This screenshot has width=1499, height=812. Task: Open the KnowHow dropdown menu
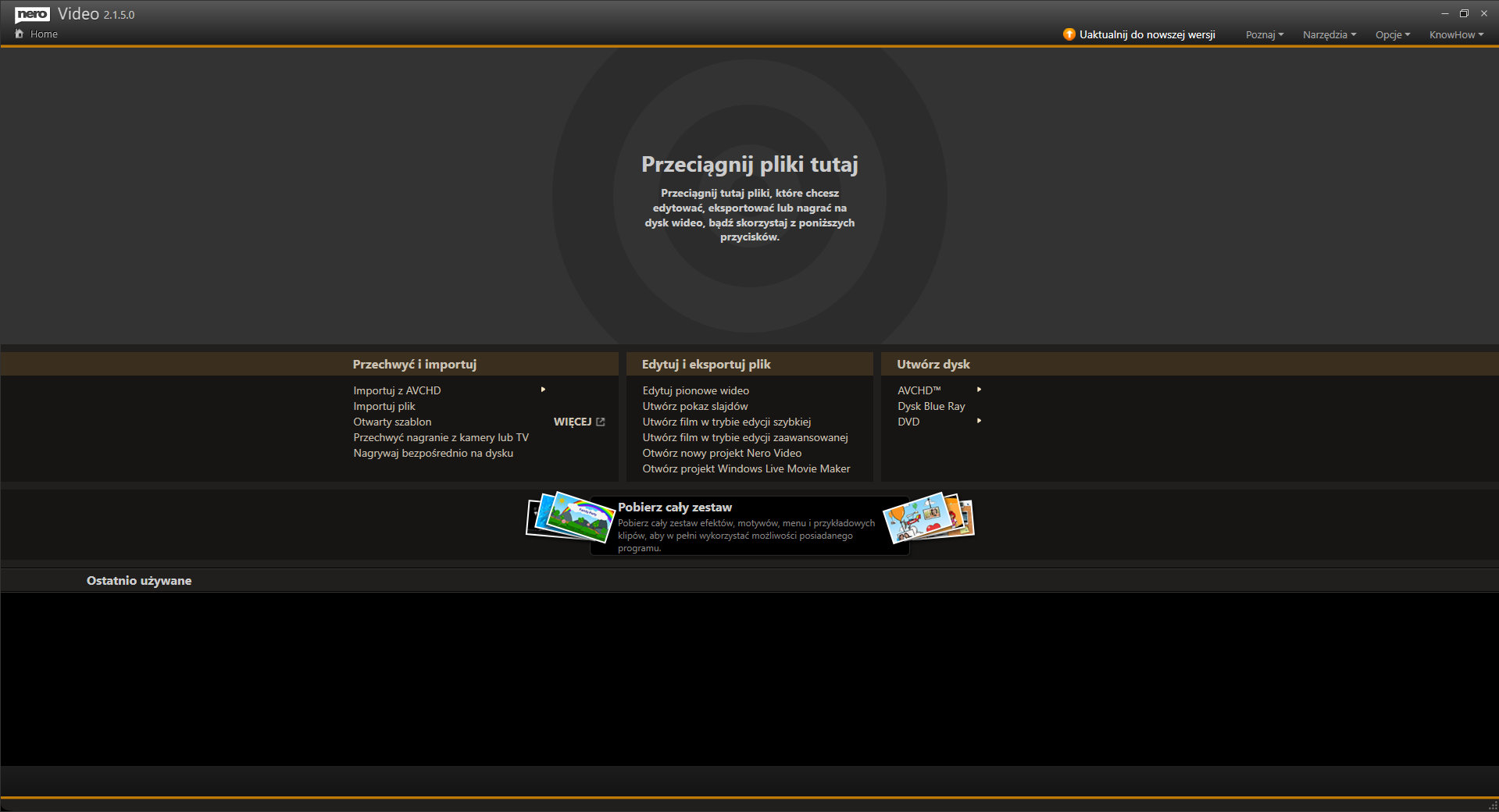(1456, 34)
